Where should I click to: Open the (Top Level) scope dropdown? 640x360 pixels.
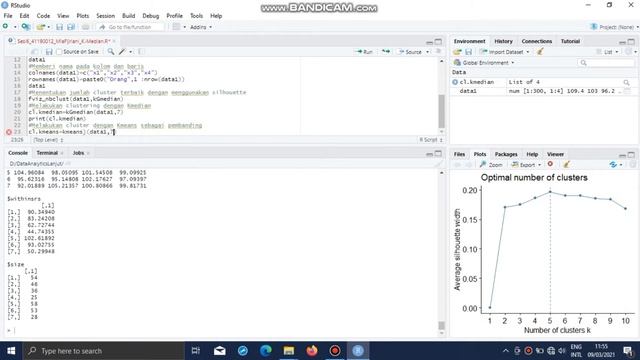click(x=48, y=140)
